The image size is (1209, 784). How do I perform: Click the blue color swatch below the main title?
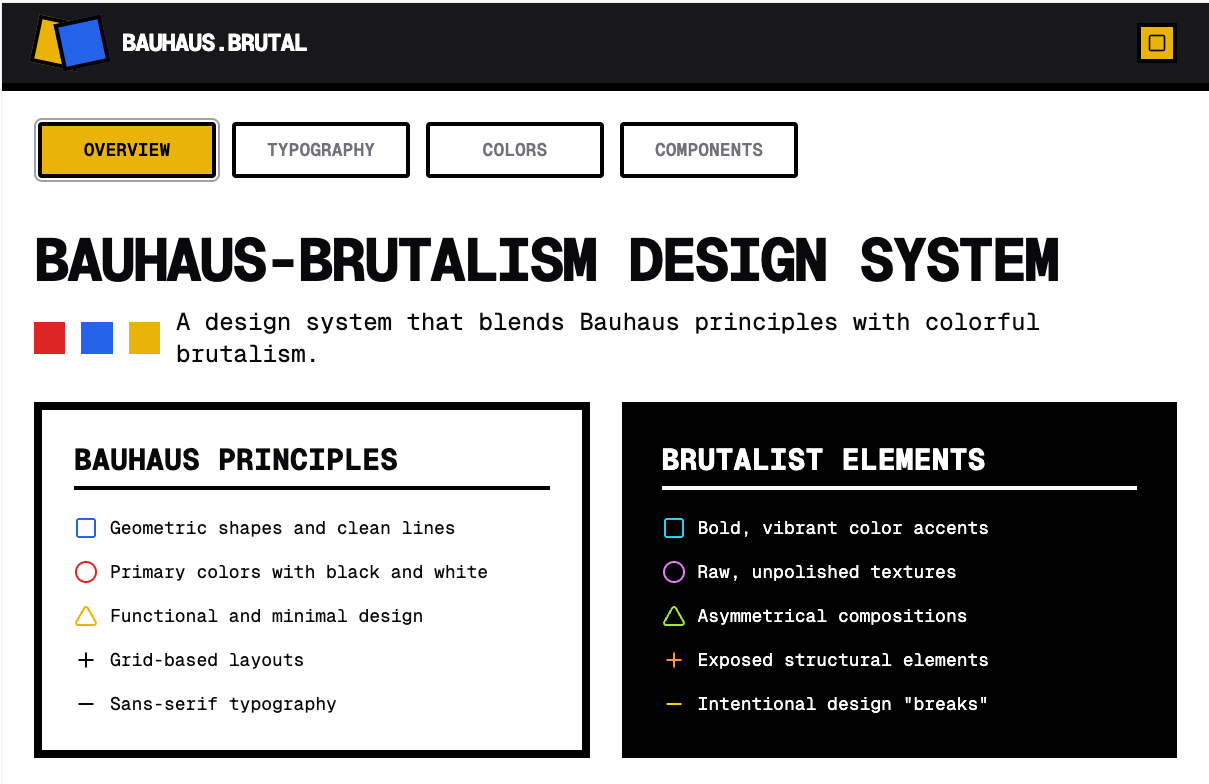(96, 337)
